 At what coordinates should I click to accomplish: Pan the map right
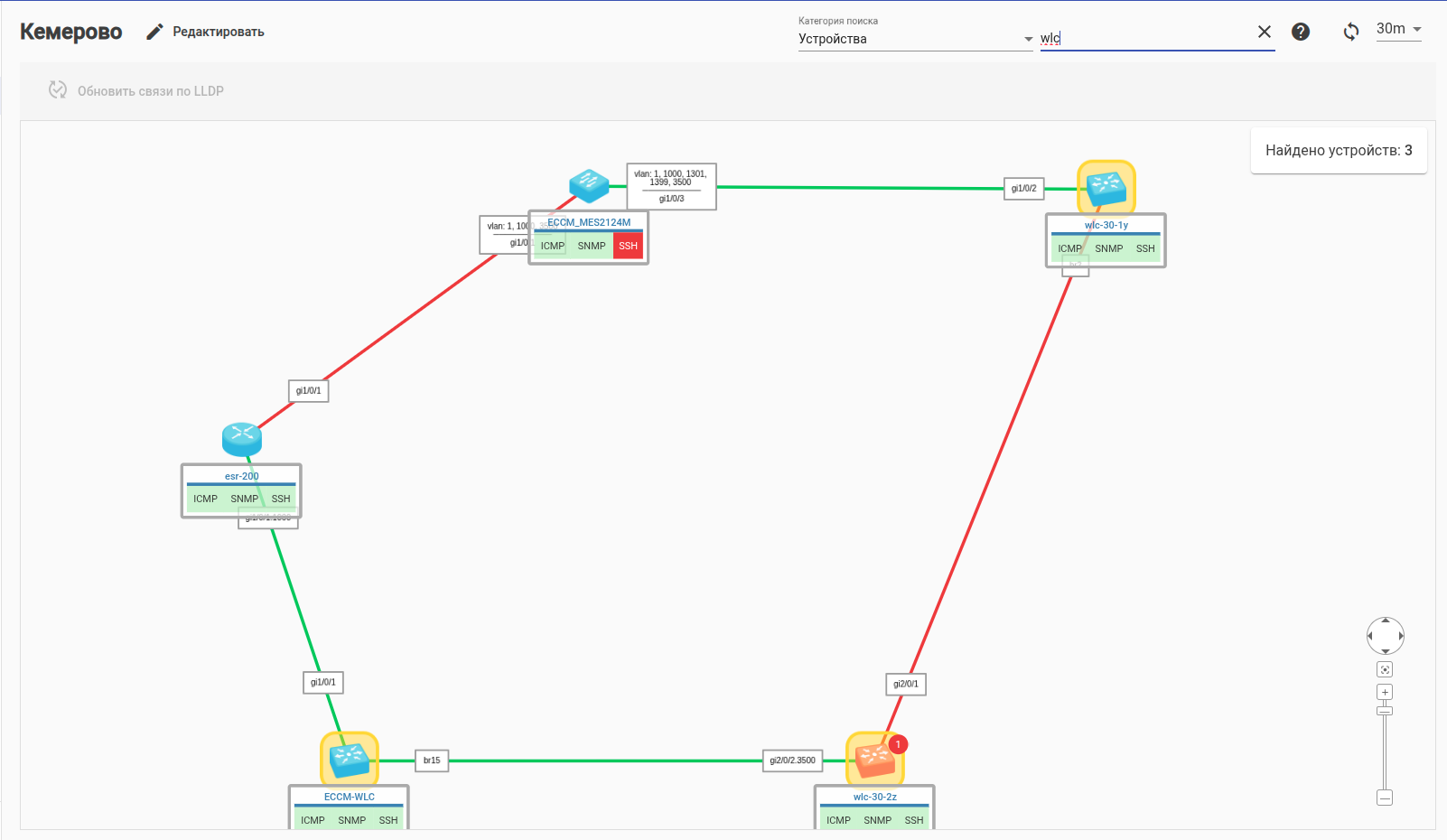click(1401, 636)
